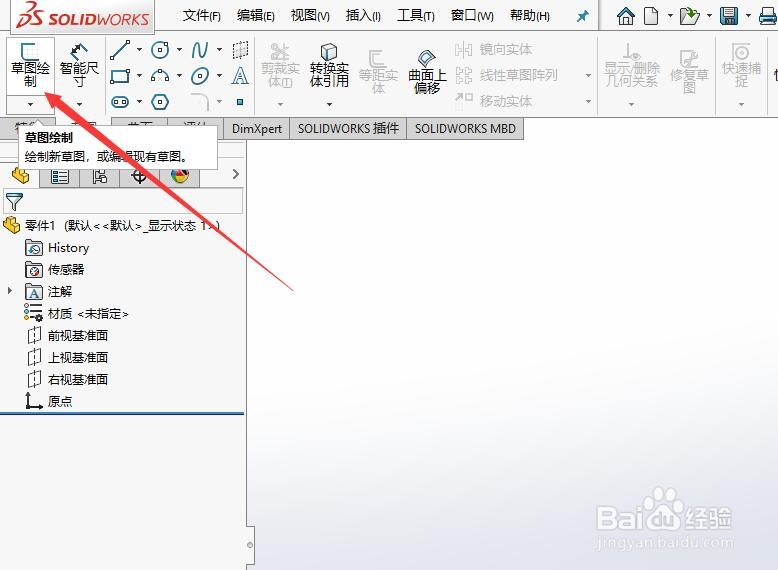Click Display/Delete Relations (显示/删除几何关系)
This screenshot has width=778, height=570.
(632, 65)
